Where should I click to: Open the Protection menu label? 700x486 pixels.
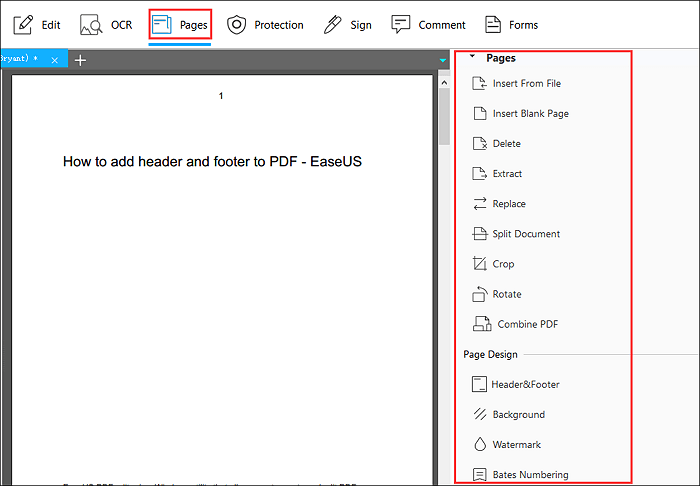(279, 25)
